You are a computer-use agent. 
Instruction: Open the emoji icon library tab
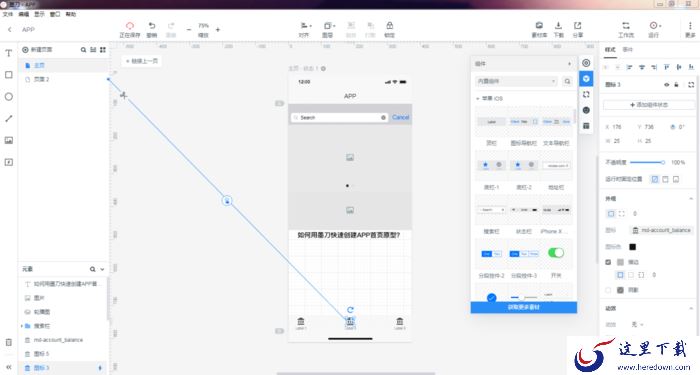586,110
